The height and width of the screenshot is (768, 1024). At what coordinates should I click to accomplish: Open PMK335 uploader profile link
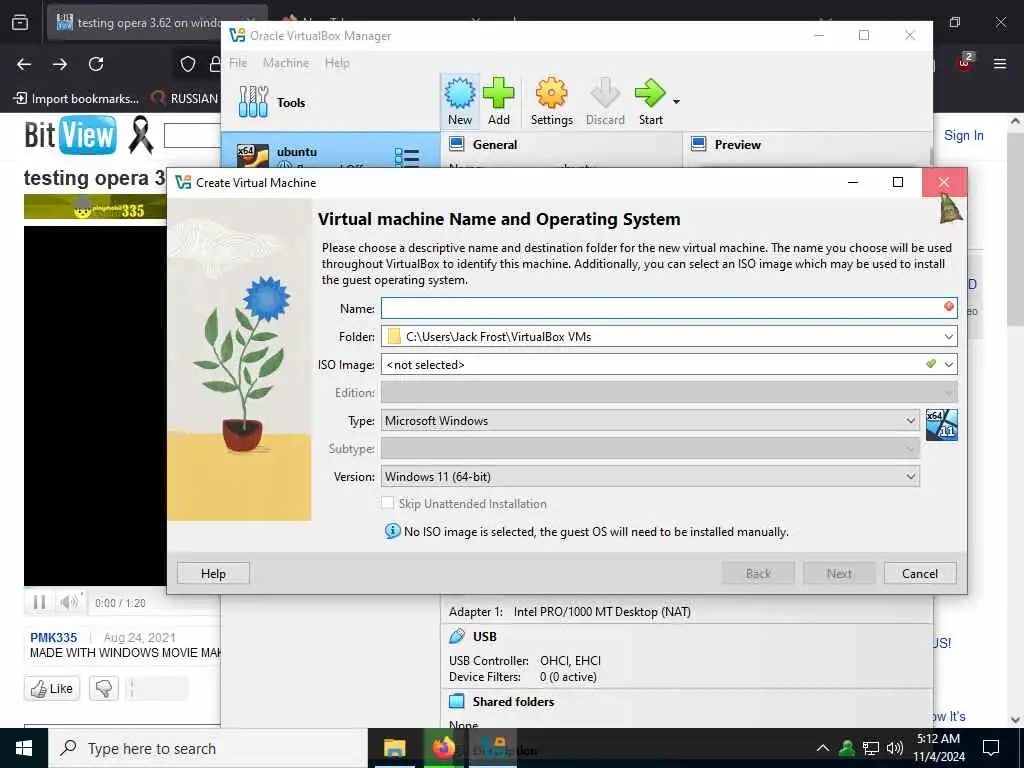(54, 637)
